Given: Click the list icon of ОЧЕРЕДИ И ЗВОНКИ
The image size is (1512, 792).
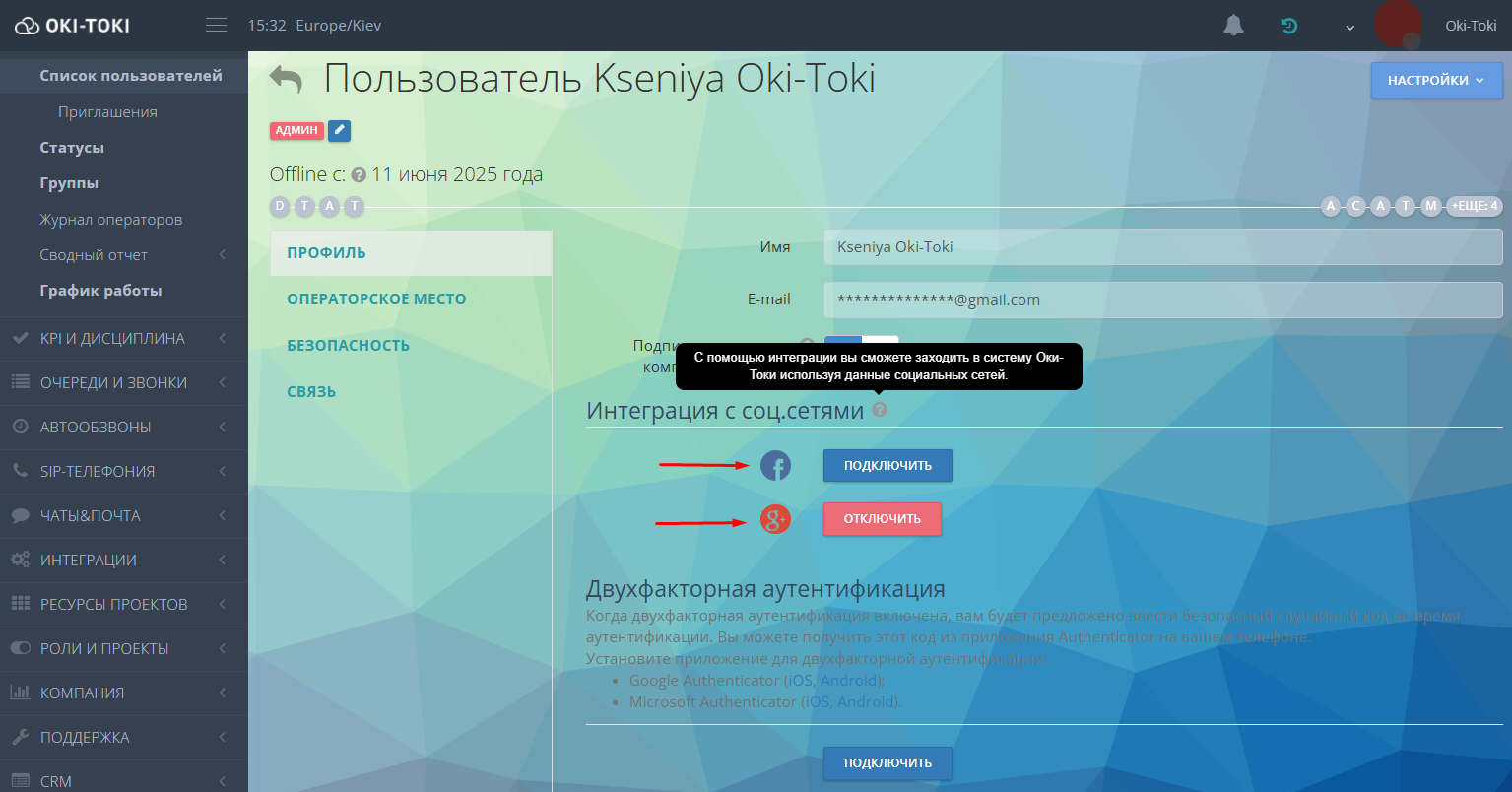Looking at the screenshot, I should tap(21, 382).
